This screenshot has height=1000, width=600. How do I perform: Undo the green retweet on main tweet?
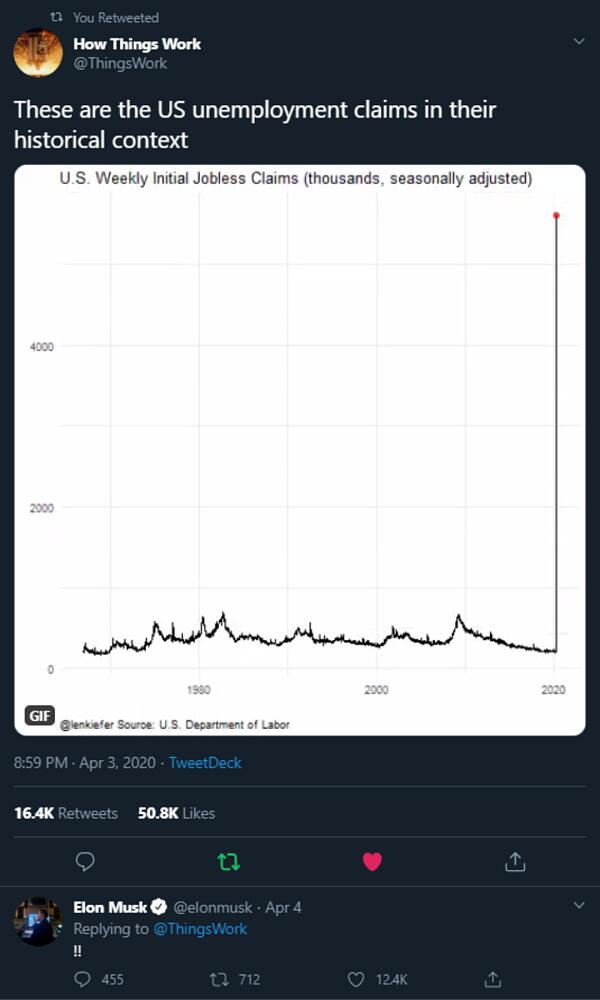point(229,861)
